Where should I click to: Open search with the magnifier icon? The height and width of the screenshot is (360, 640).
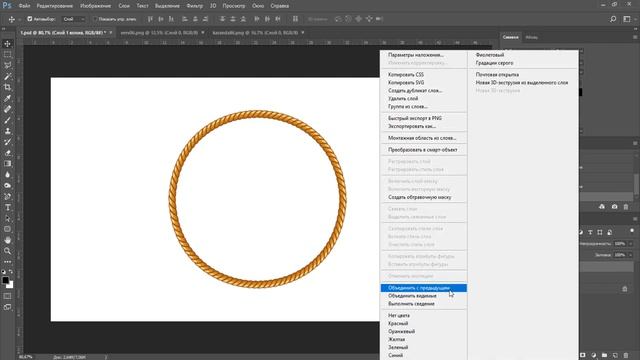(613, 19)
